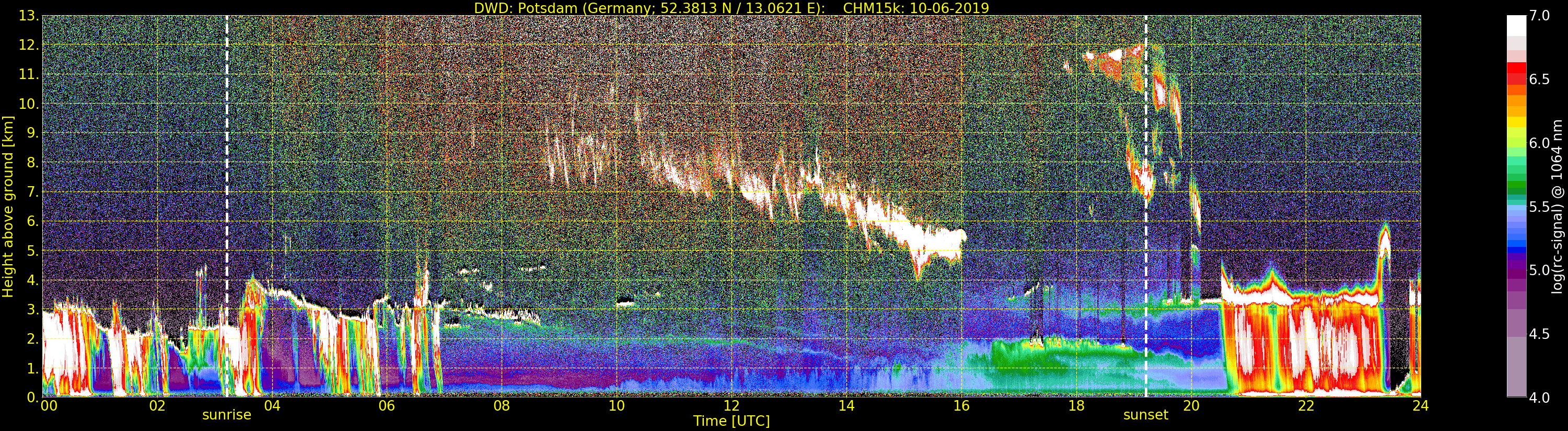Click the time axis tick '04'
The image size is (1568, 431).
272,406
